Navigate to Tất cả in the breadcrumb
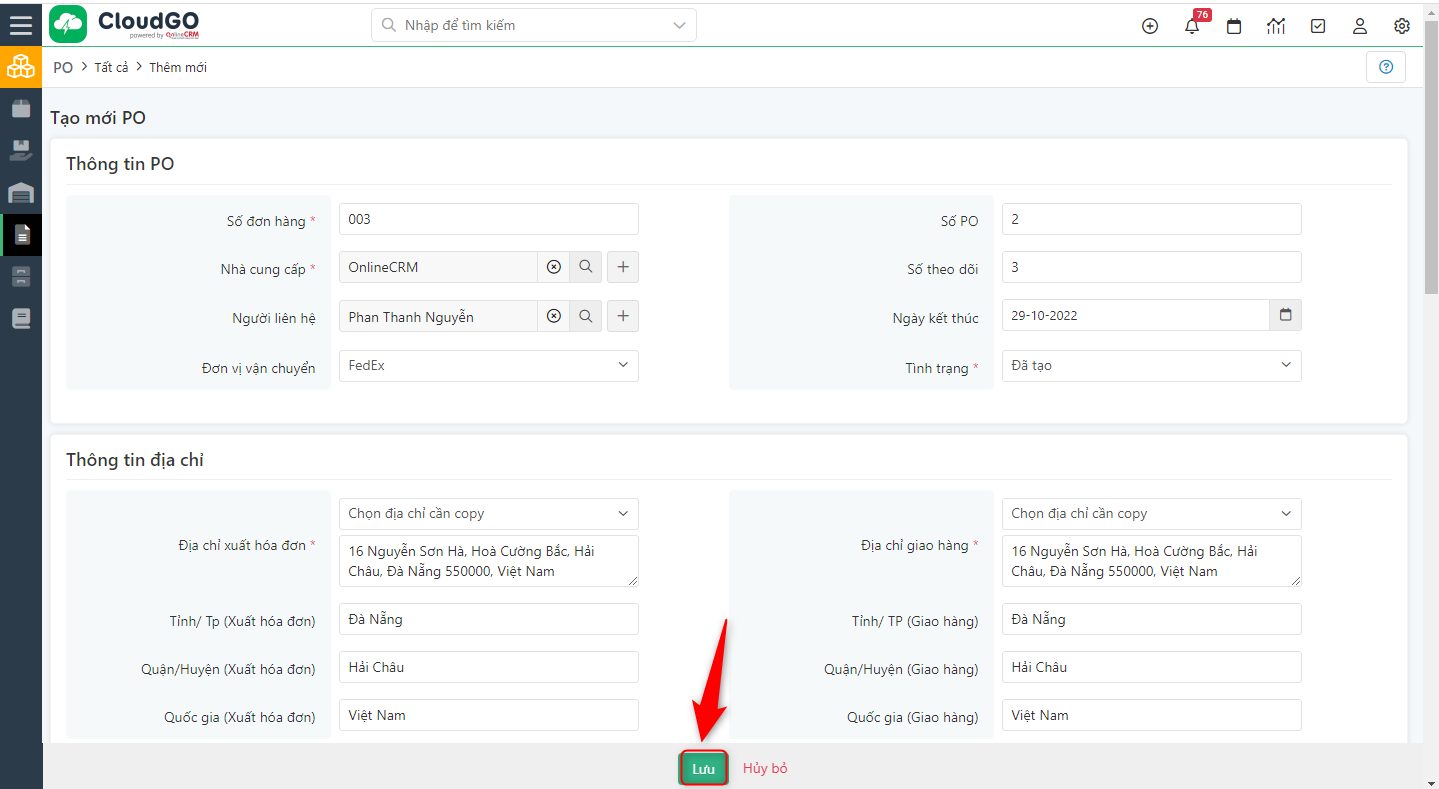This screenshot has height=789, width=1439. [110, 67]
